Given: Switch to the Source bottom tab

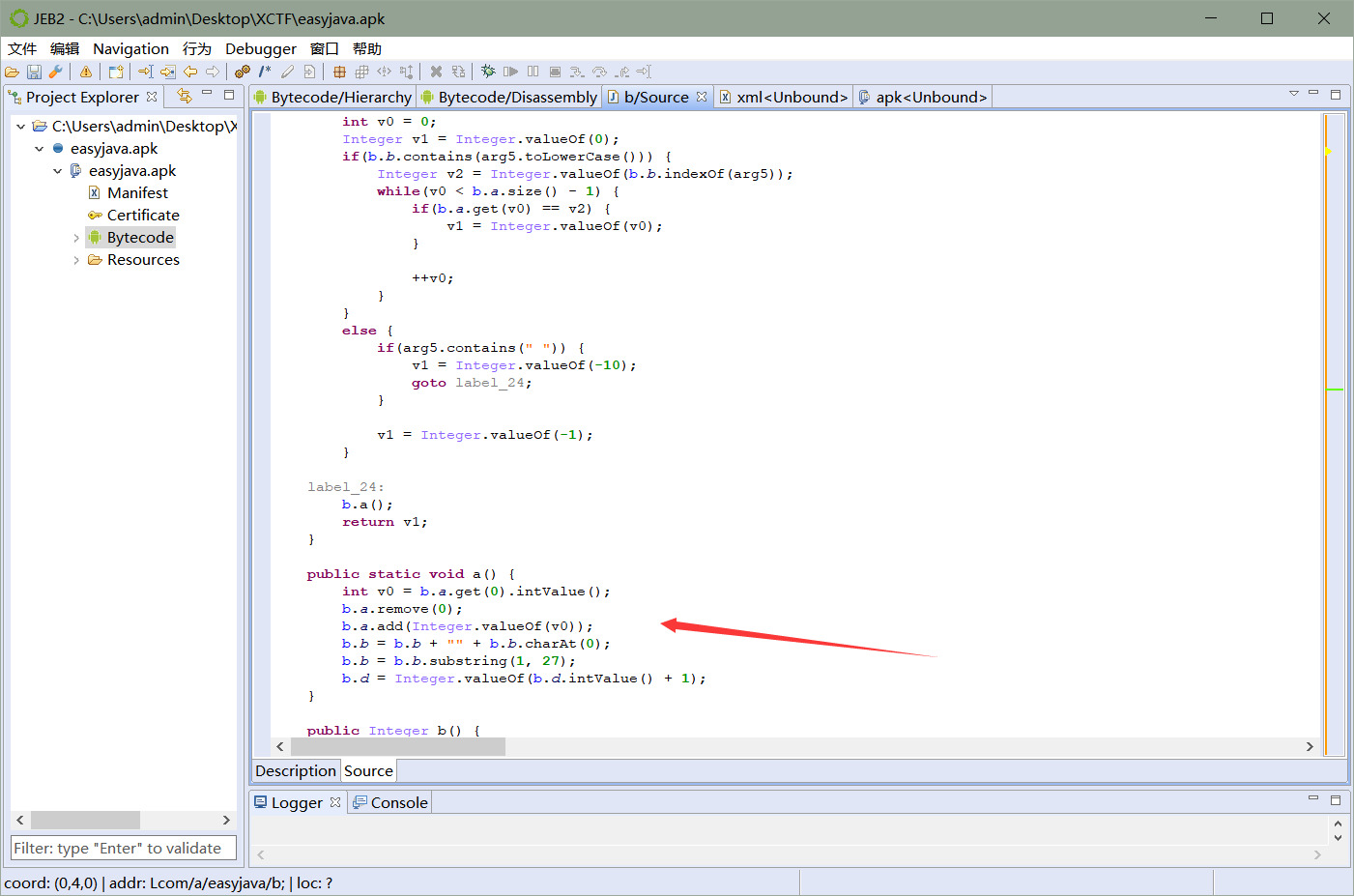Looking at the screenshot, I should coord(368,770).
